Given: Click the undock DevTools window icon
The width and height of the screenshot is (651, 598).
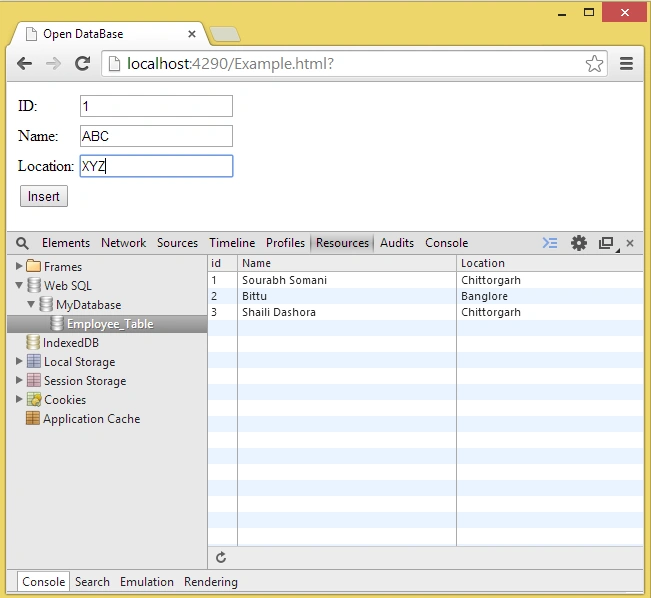Looking at the screenshot, I should pos(607,243).
